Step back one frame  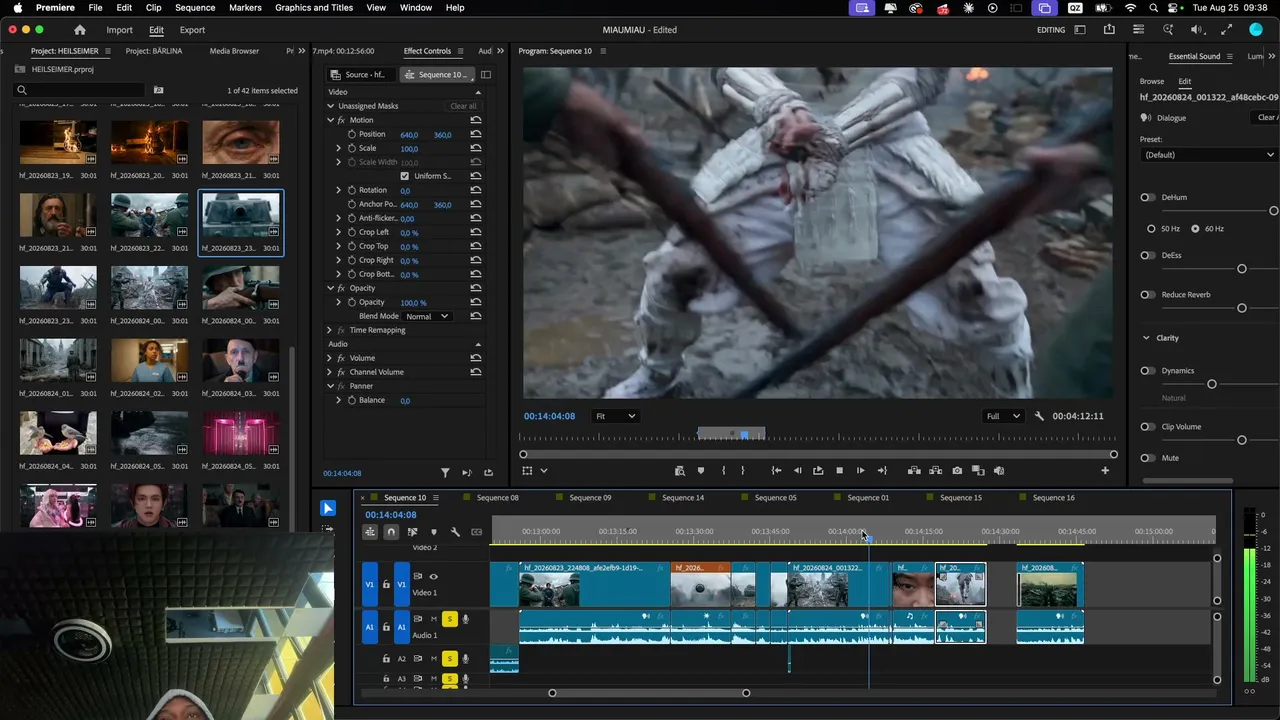pos(797,471)
